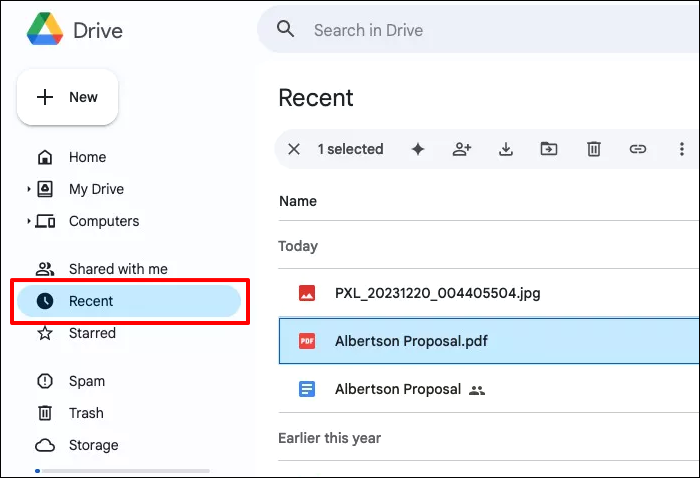Copy link using the link icon
Screen dimensions: 700x478
pyautogui.click(x=638, y=149)
